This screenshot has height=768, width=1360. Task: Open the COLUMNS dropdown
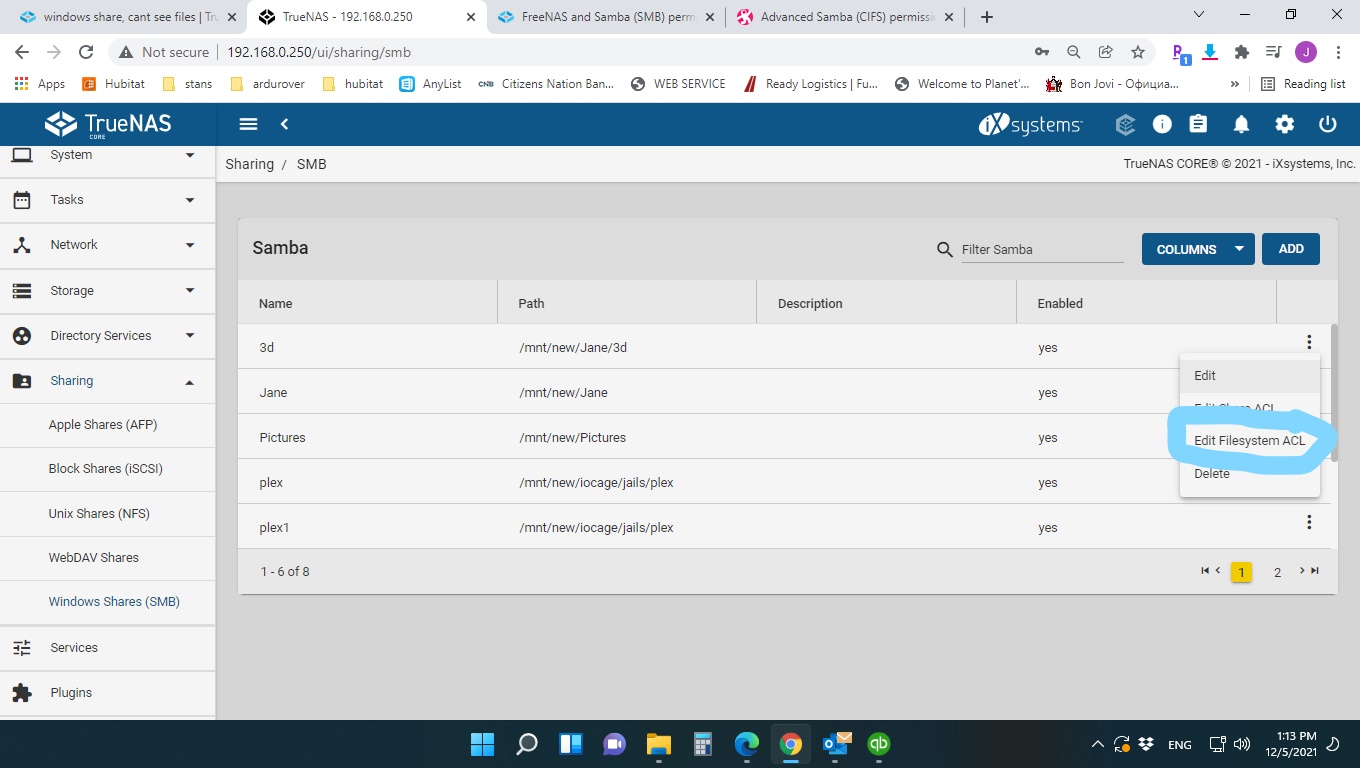pos(1198,249)
